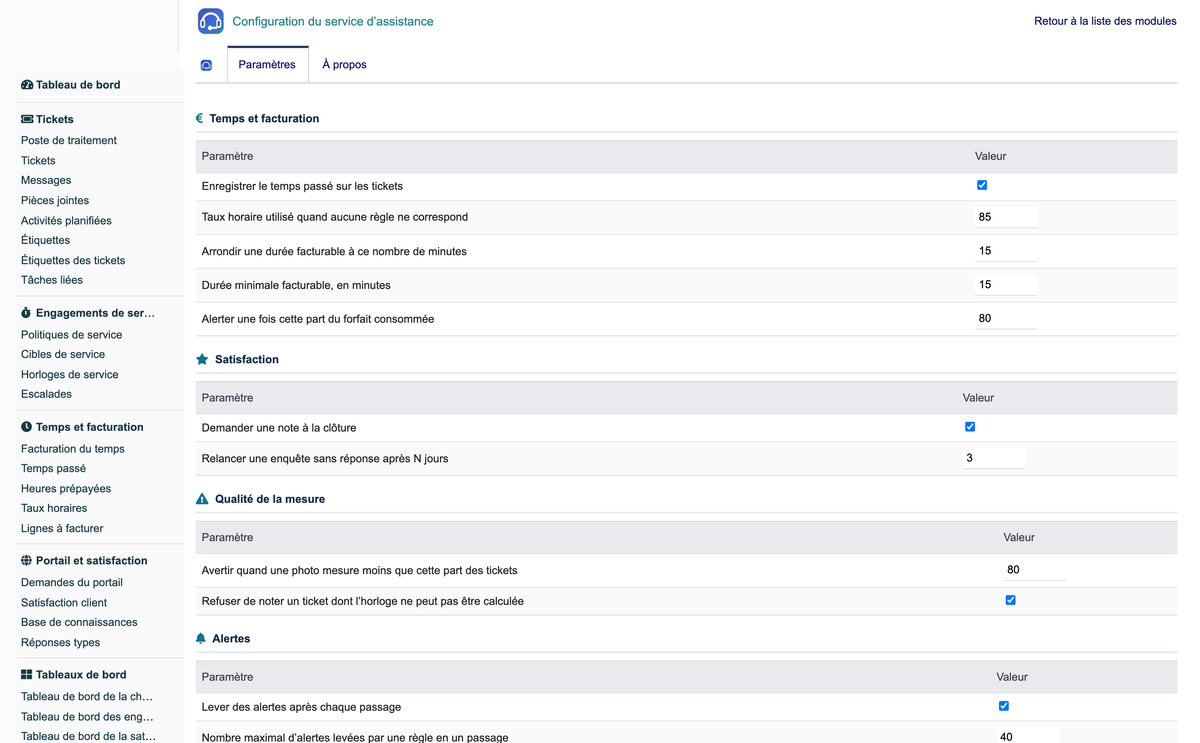The width and height of the screenshot is (1200, 743).
Task: Return via Retour à la liste des modules
Action: coord(1105,21)
